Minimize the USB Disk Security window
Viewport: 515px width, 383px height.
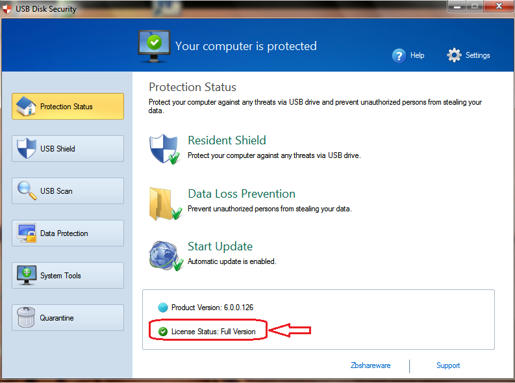pyautogui.click(x=457, y=6)
